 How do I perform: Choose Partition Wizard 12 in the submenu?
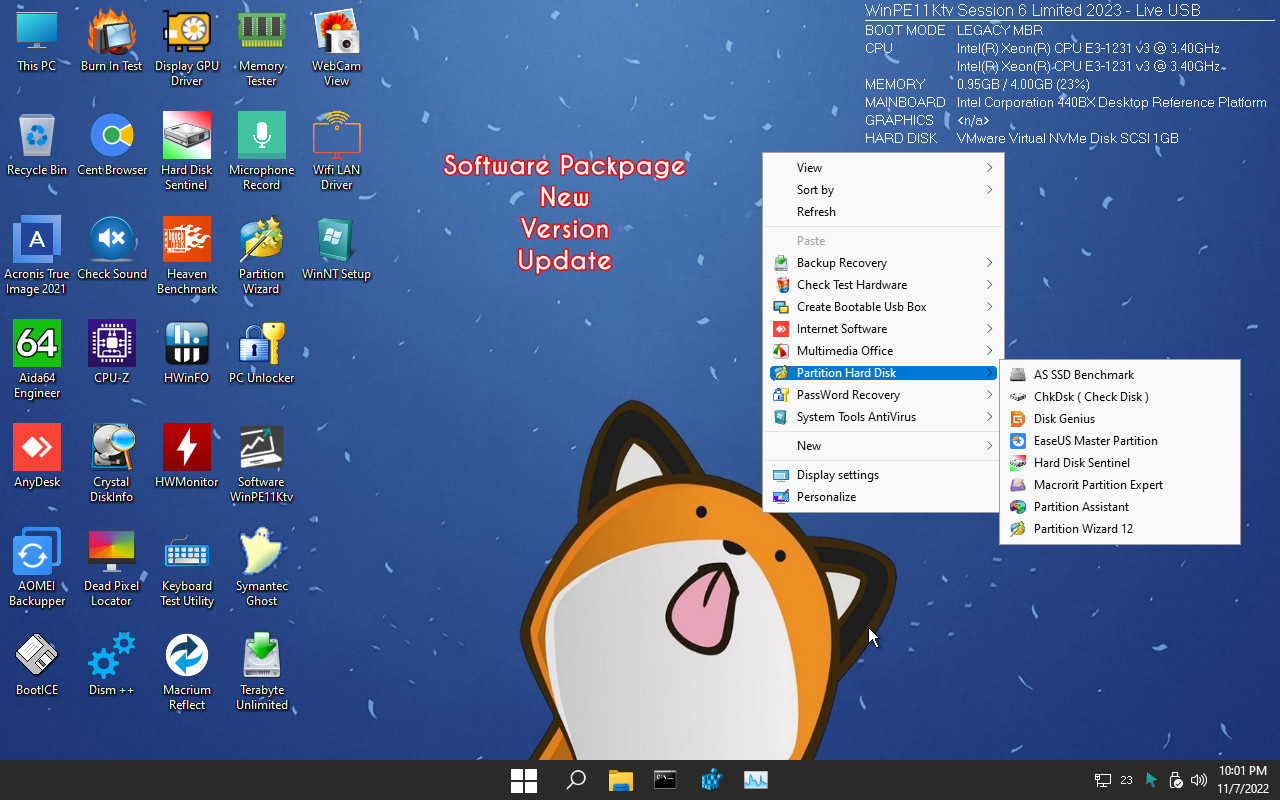coord(1083,529)
